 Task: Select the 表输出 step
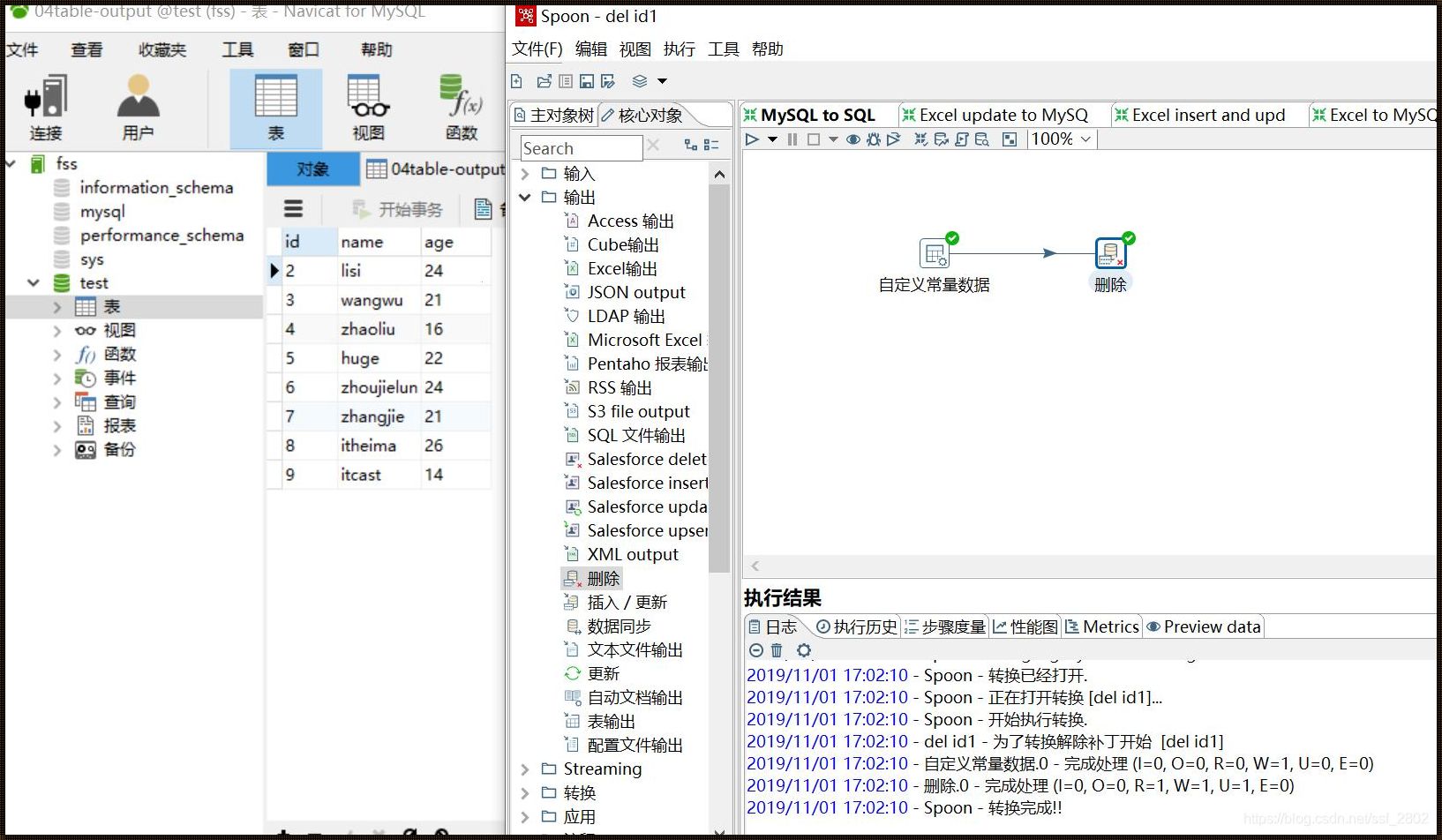tap(600, 722)
